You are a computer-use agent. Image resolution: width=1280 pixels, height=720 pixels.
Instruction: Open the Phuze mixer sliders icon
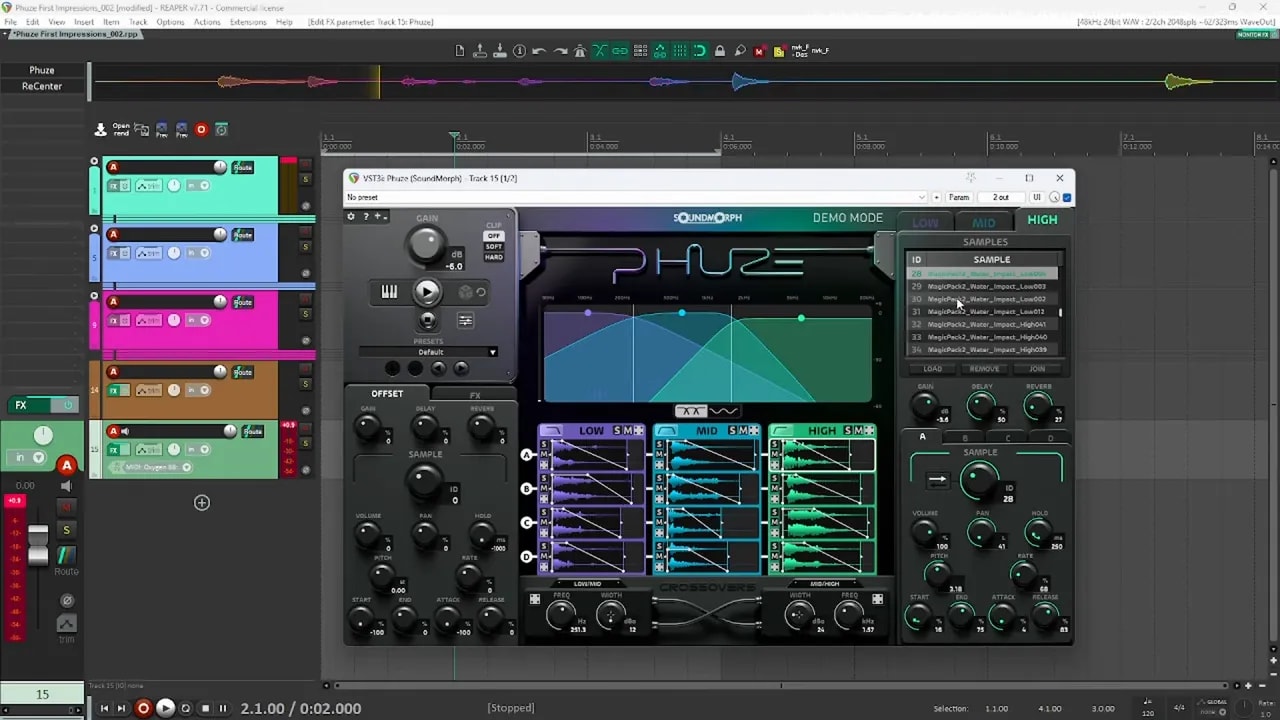465,321
